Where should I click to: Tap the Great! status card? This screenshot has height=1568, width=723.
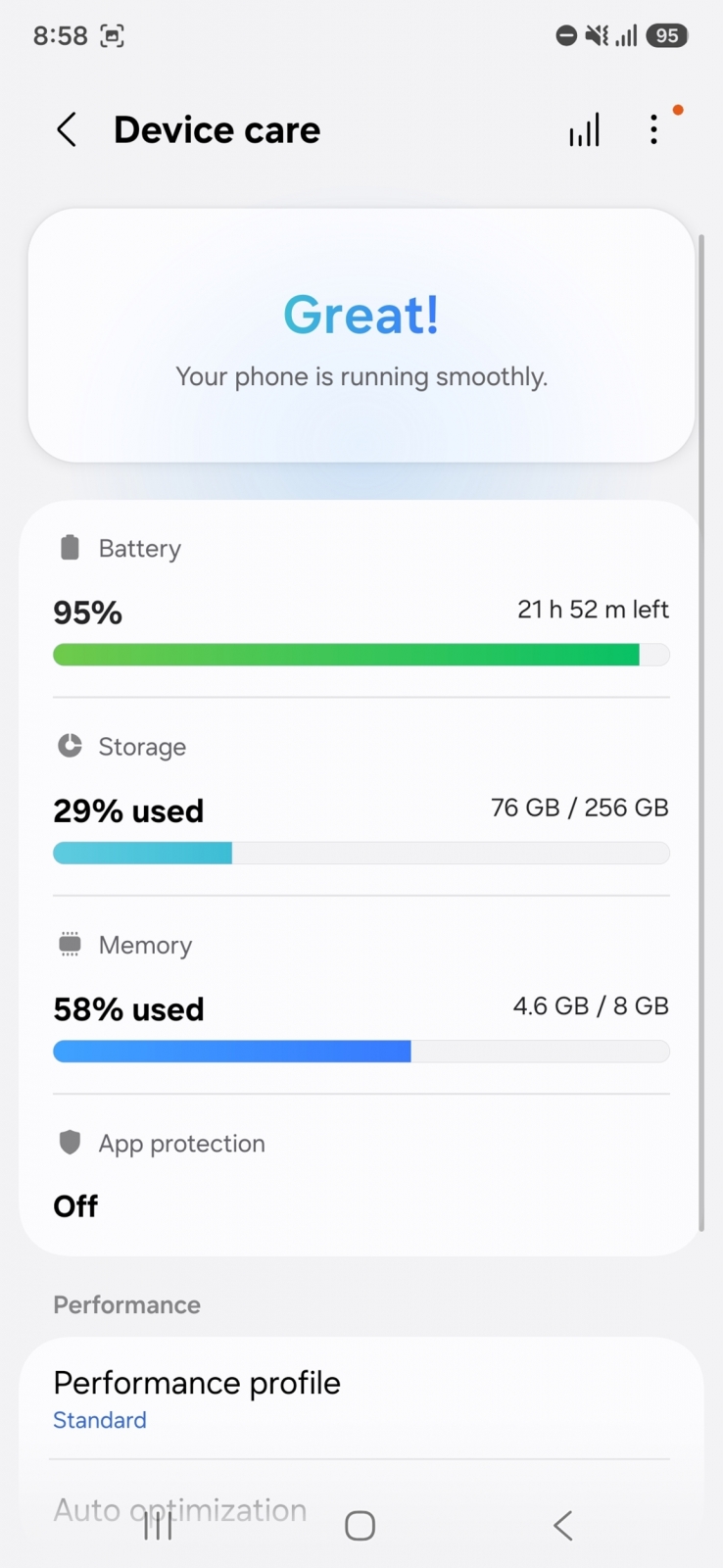tap(361, 335)
